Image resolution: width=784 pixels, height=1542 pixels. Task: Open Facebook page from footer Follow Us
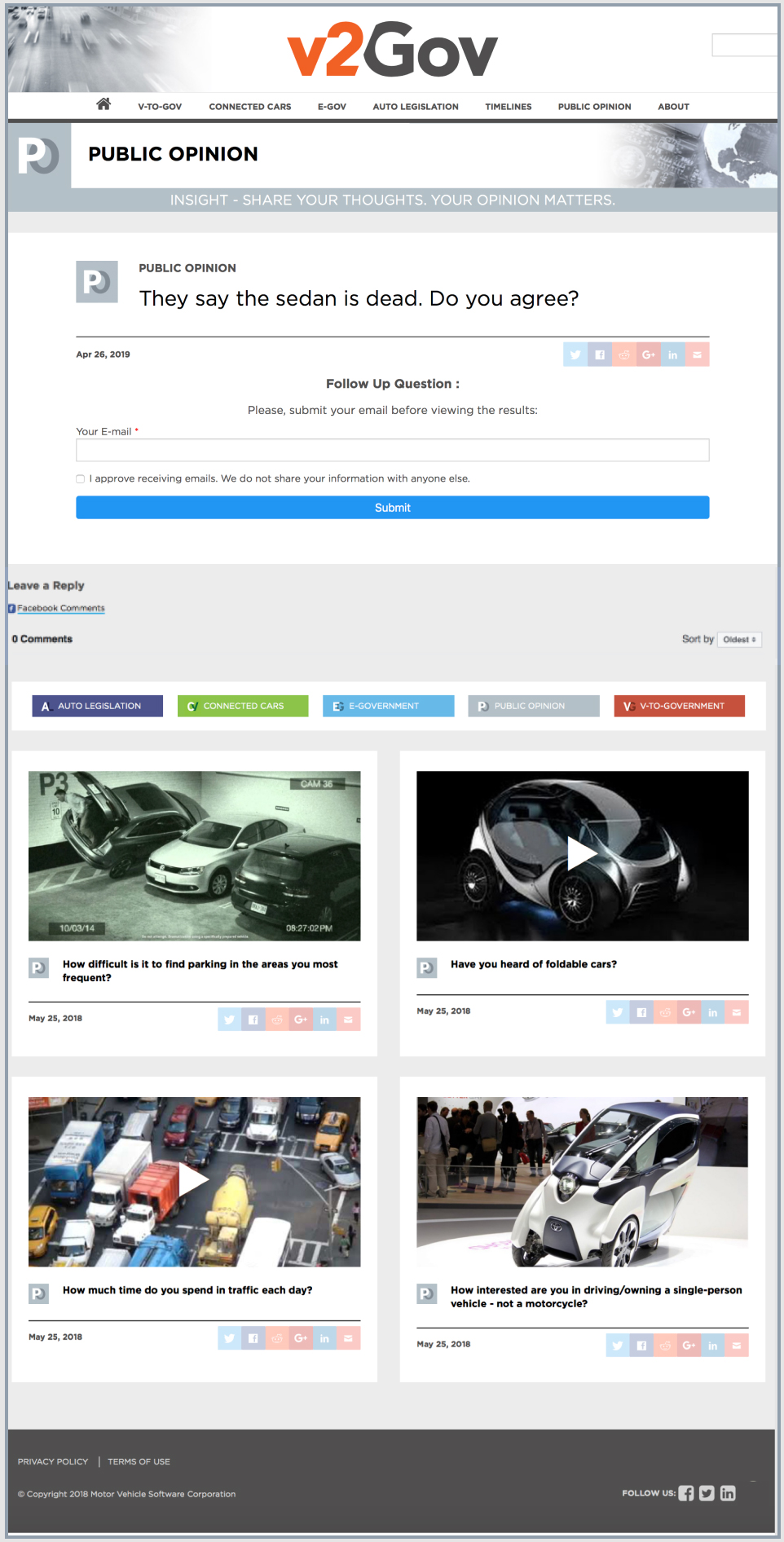coord(686,1493)
